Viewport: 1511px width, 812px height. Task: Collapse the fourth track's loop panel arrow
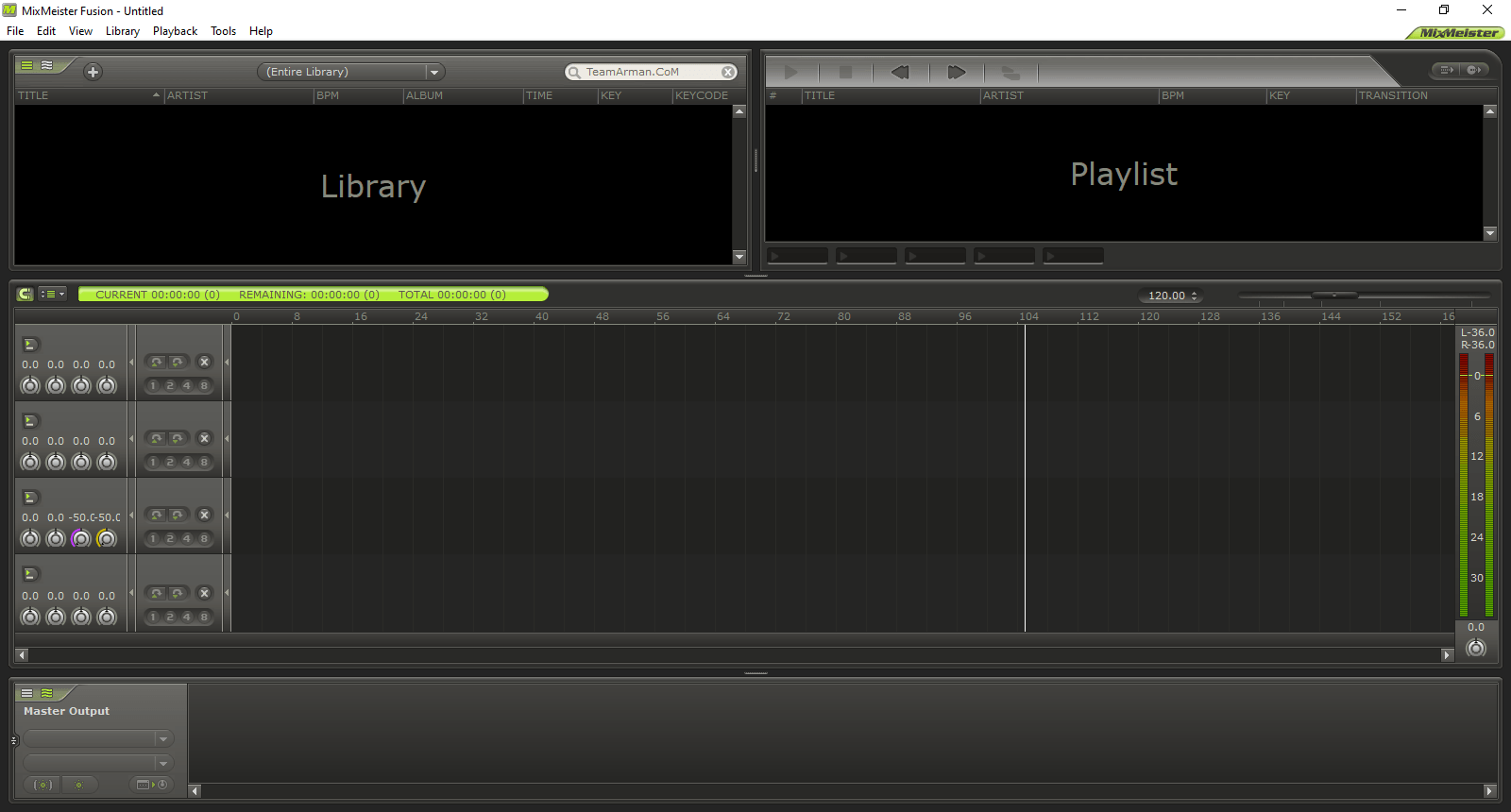tap(227, 593)
